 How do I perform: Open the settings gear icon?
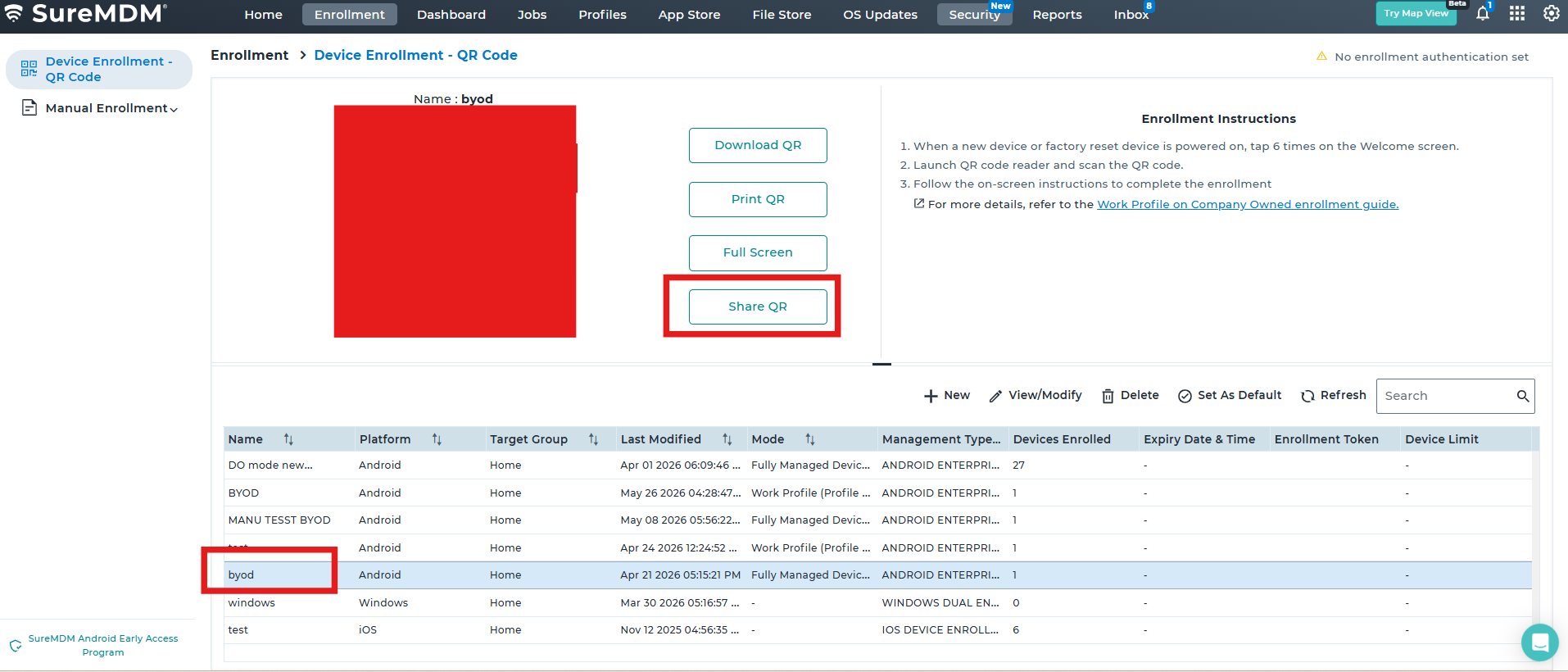click(x=1552, y=14)
